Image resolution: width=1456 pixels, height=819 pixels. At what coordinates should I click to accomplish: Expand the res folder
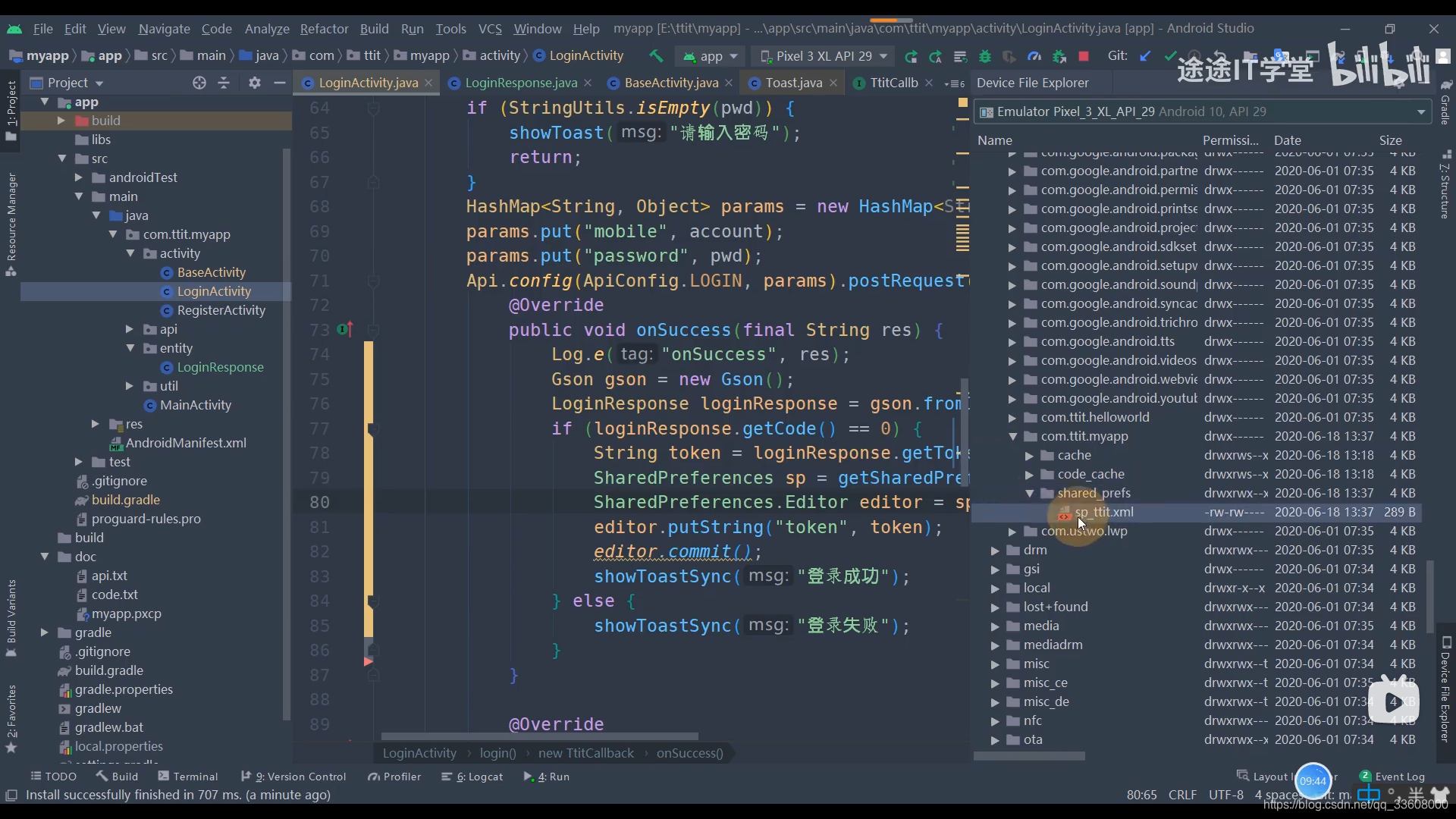click(96, 424)
